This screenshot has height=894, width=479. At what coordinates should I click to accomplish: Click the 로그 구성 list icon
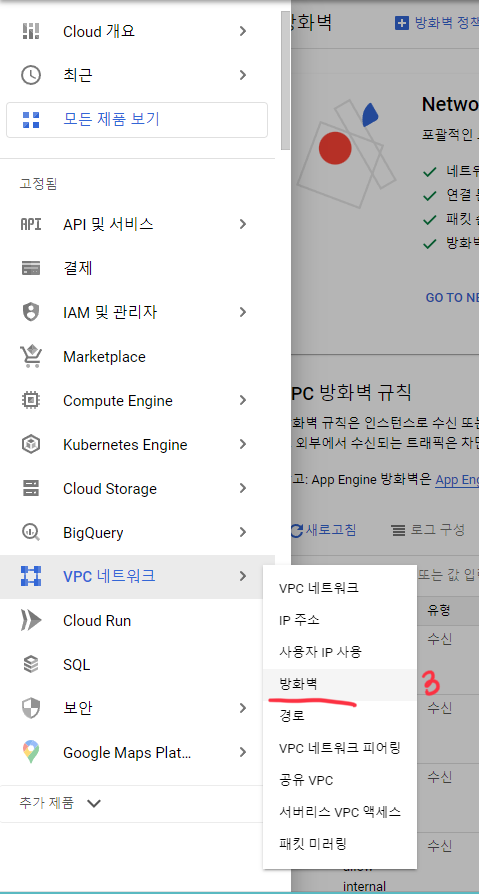pyautogui.click(x=399, y=530)
